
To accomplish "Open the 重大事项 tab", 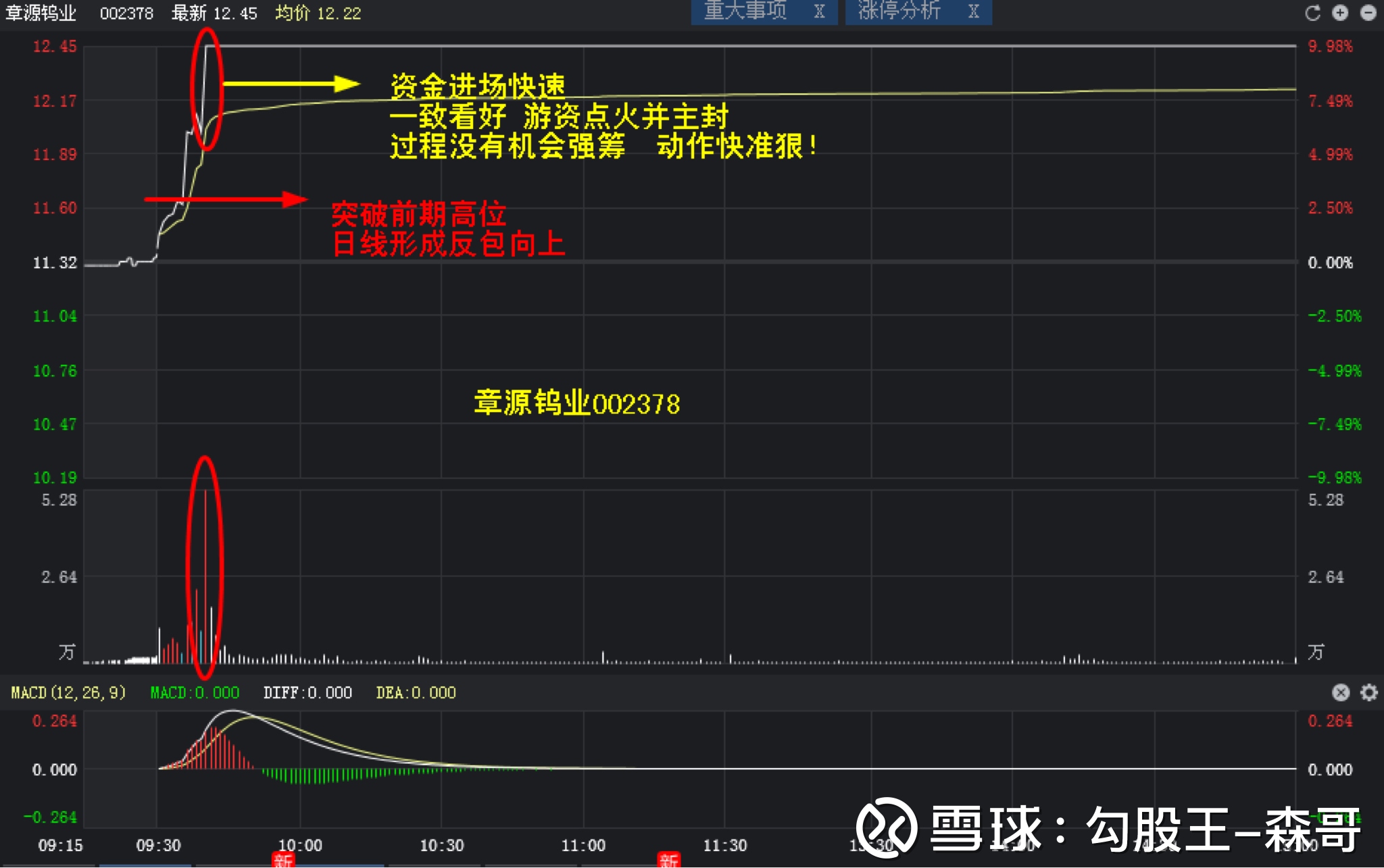I will [x=745, y=11].
